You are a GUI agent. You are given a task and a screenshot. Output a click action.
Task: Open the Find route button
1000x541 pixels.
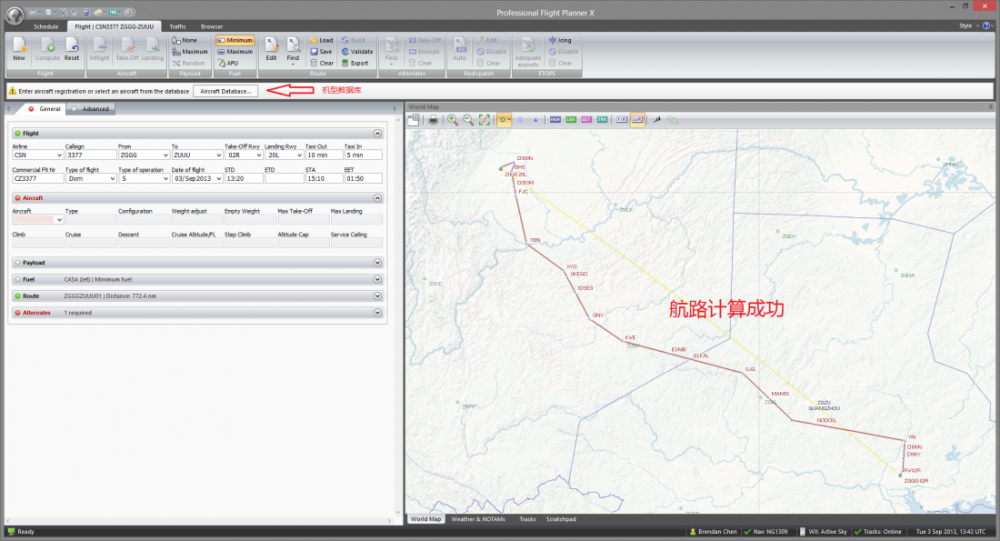coord(293,50)
